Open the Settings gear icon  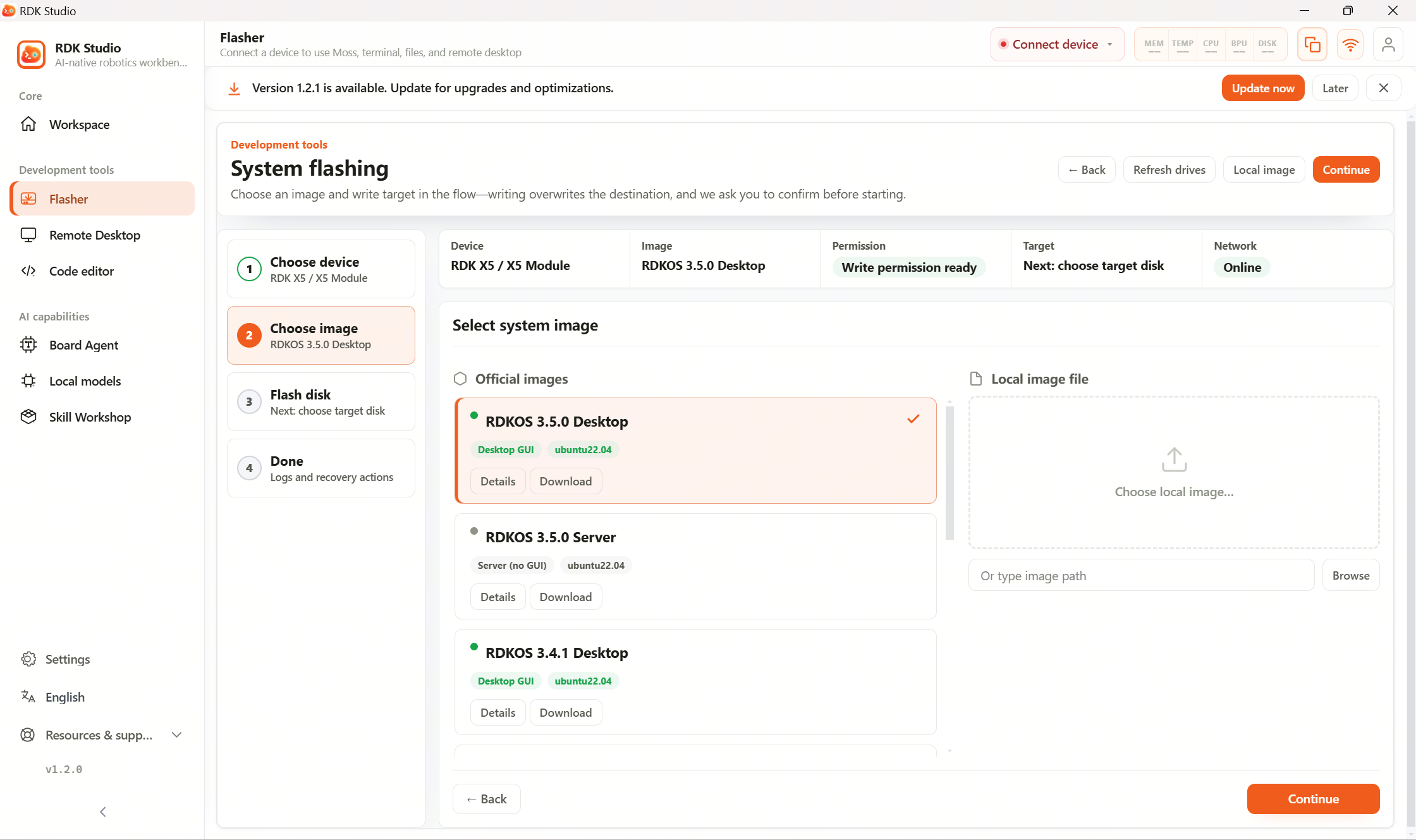pos(28,659)
